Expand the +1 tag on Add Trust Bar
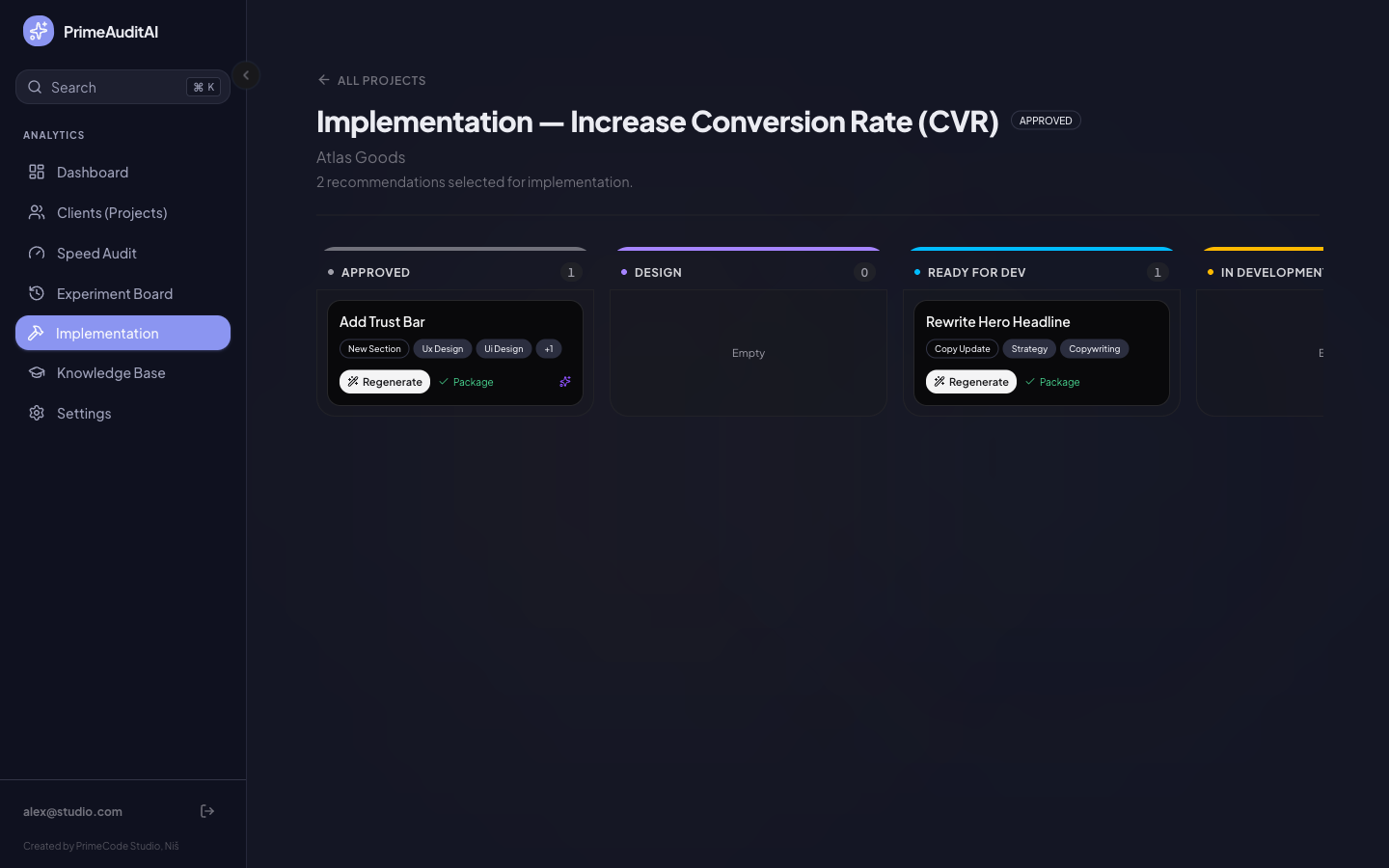This screenshot has height=868, width=1389. pyautogui.click(x=549, y=349)
